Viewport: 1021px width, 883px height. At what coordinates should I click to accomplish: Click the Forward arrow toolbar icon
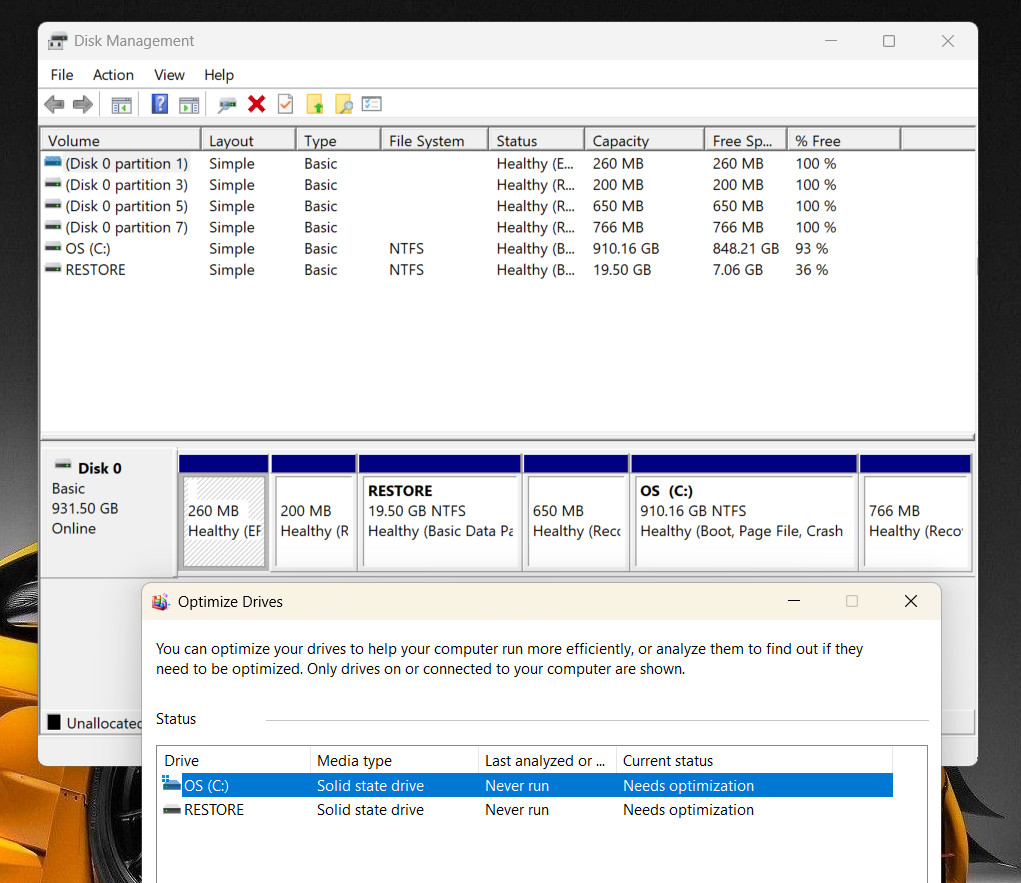click(83, 104)
